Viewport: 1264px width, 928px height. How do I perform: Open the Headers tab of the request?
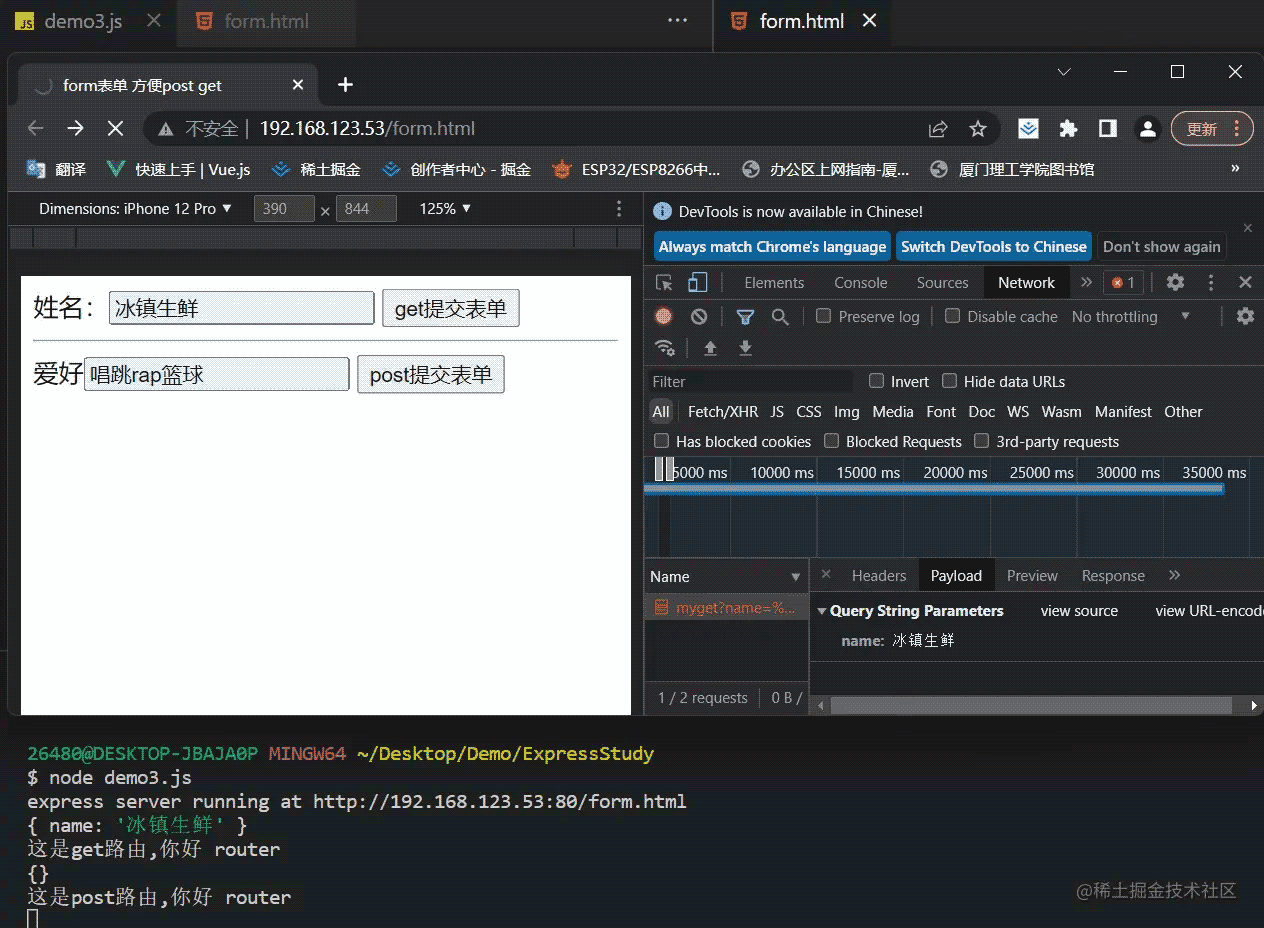879,575
